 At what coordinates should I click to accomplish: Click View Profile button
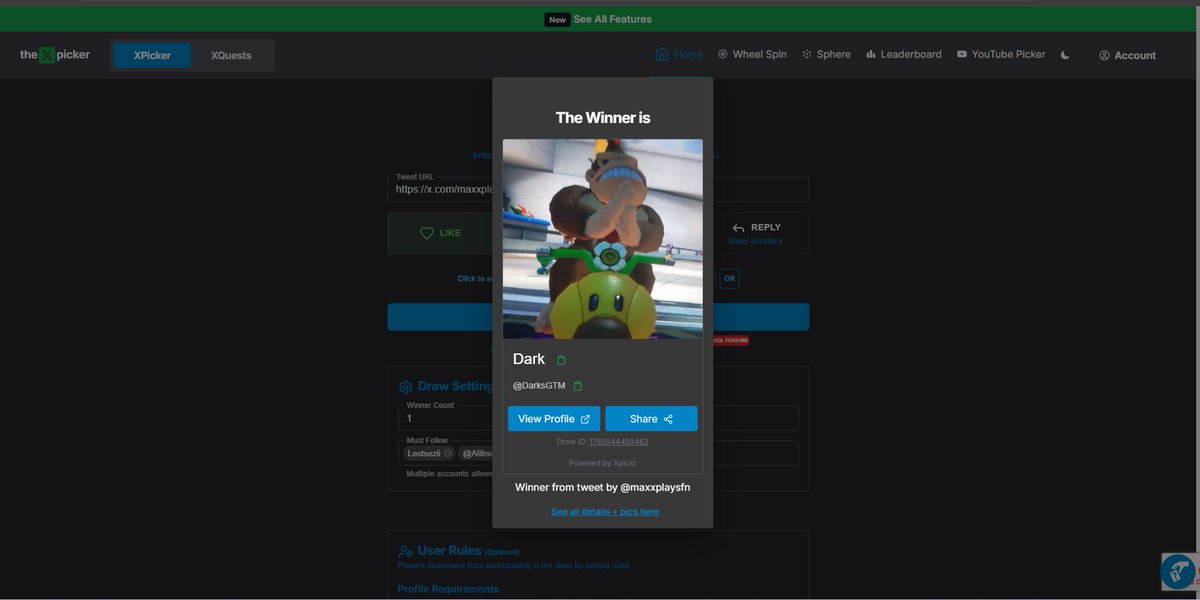[554, 419]
